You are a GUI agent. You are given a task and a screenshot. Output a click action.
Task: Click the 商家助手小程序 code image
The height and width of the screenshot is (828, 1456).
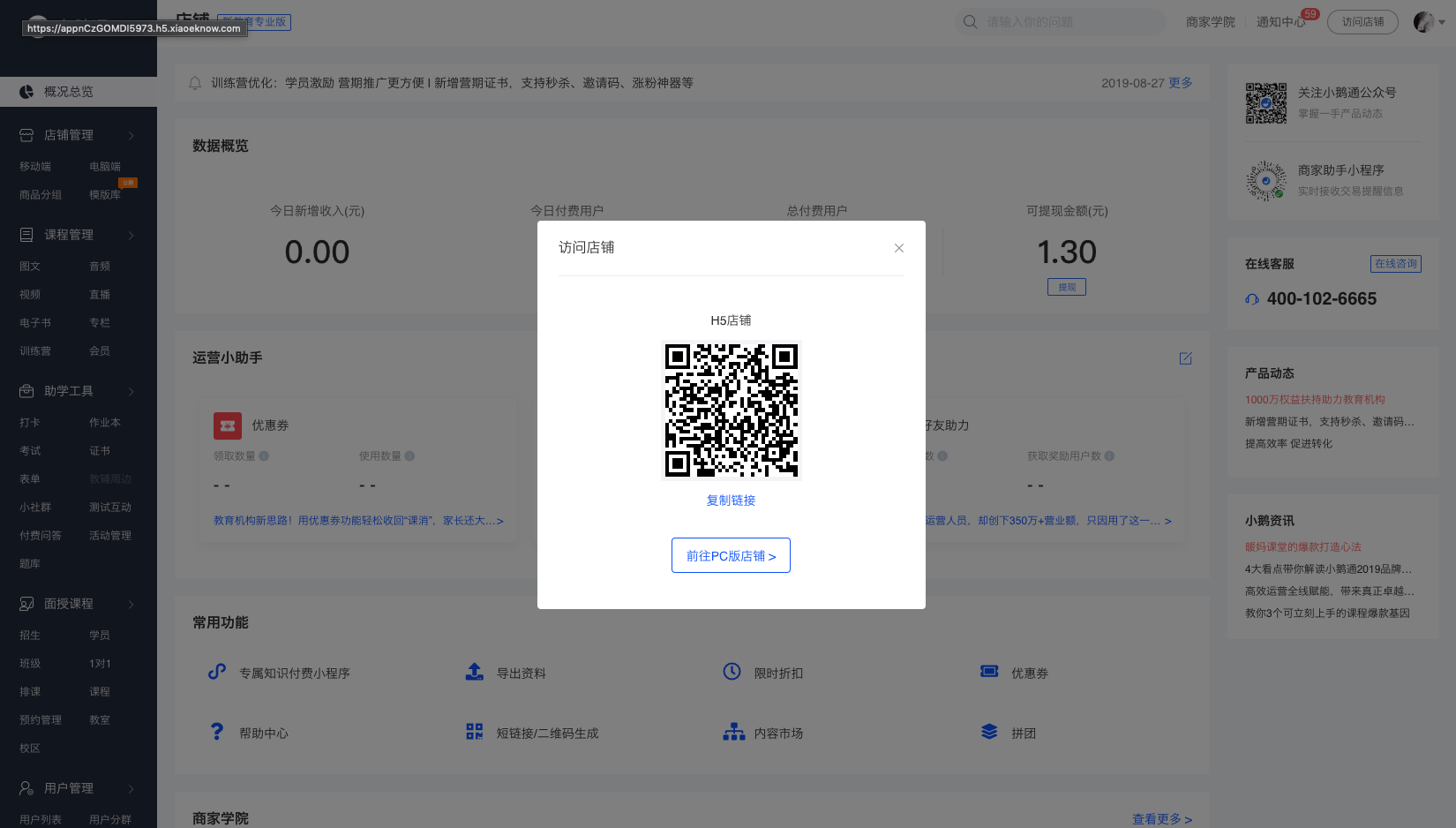[1266, 181]
